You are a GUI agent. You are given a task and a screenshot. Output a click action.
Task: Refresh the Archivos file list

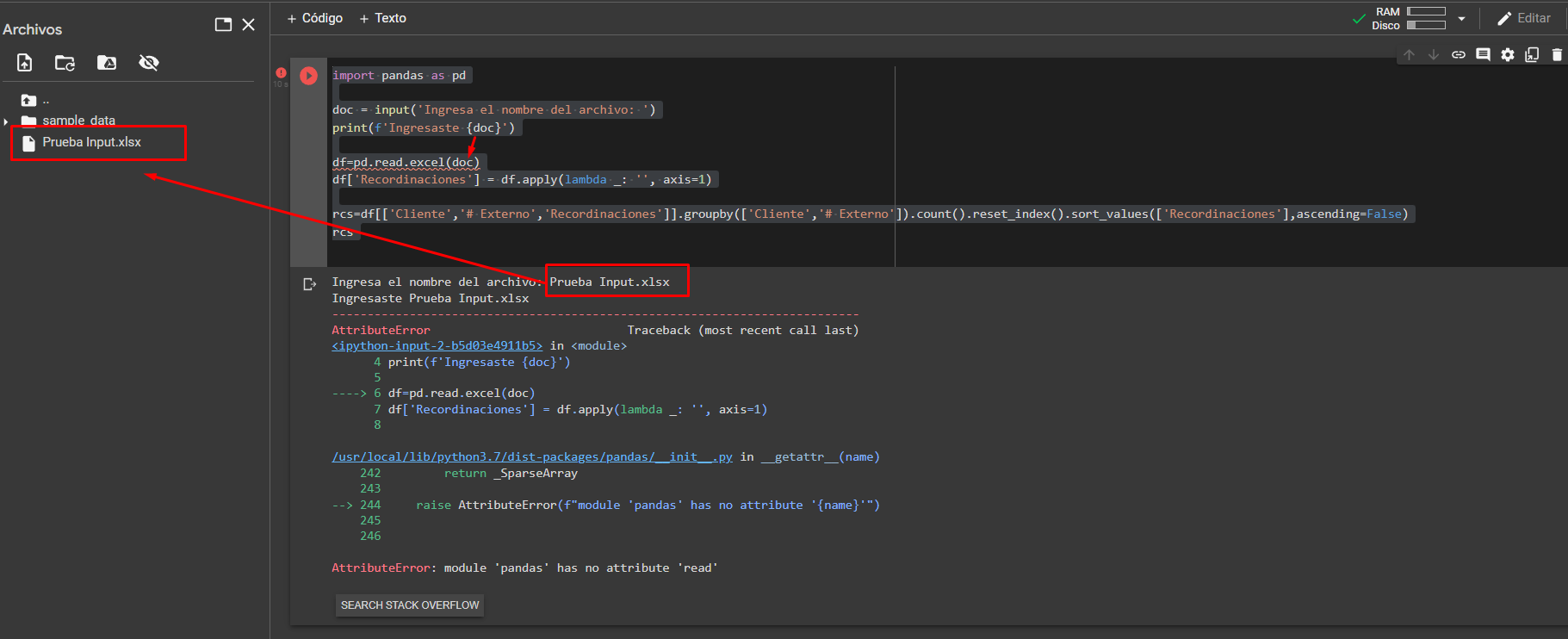click(65, 62)
